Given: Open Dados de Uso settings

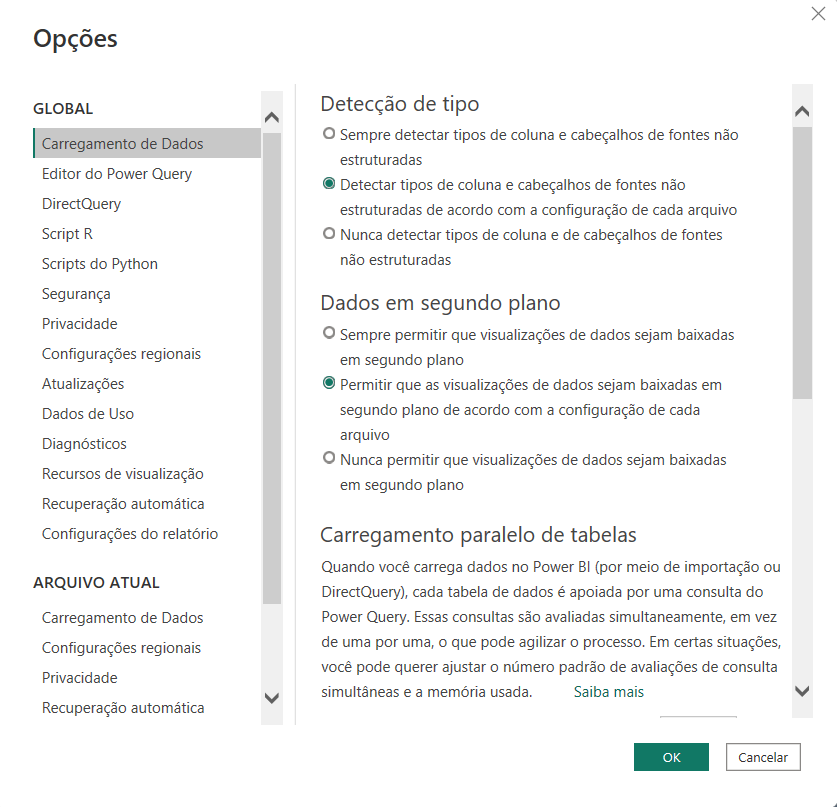Looking at the screenshot, I should point(88,414).
